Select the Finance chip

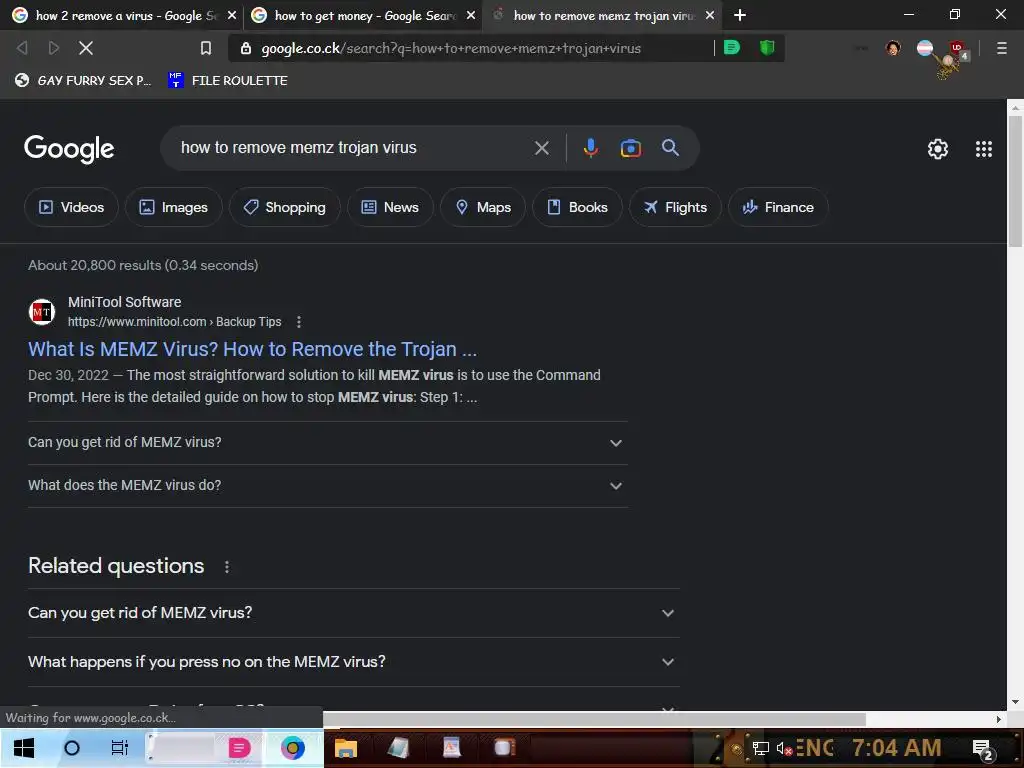click(x=778, y=207)
